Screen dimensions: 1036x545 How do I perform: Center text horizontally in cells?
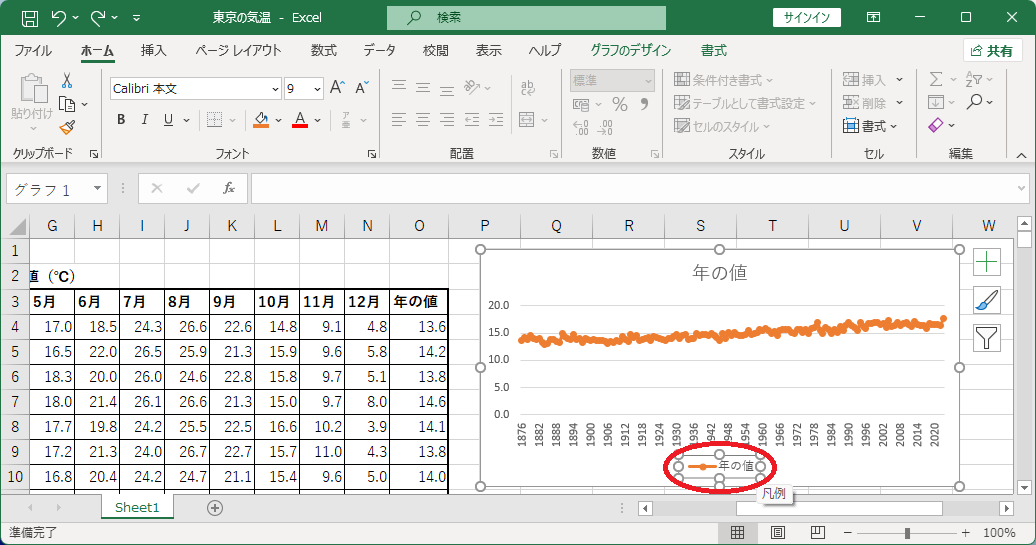point(423,120)
